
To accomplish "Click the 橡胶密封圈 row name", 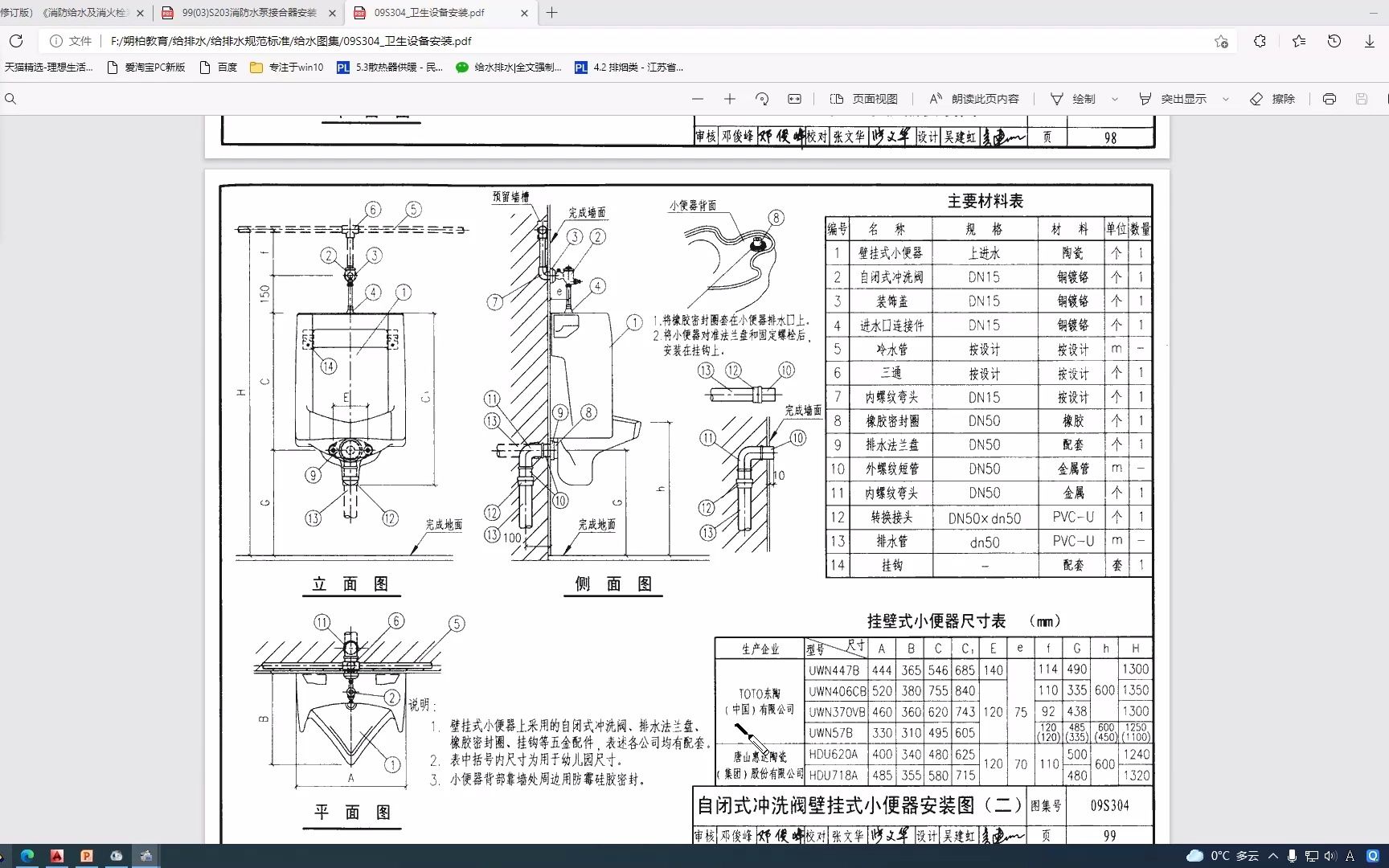I will tap(891, 421).
